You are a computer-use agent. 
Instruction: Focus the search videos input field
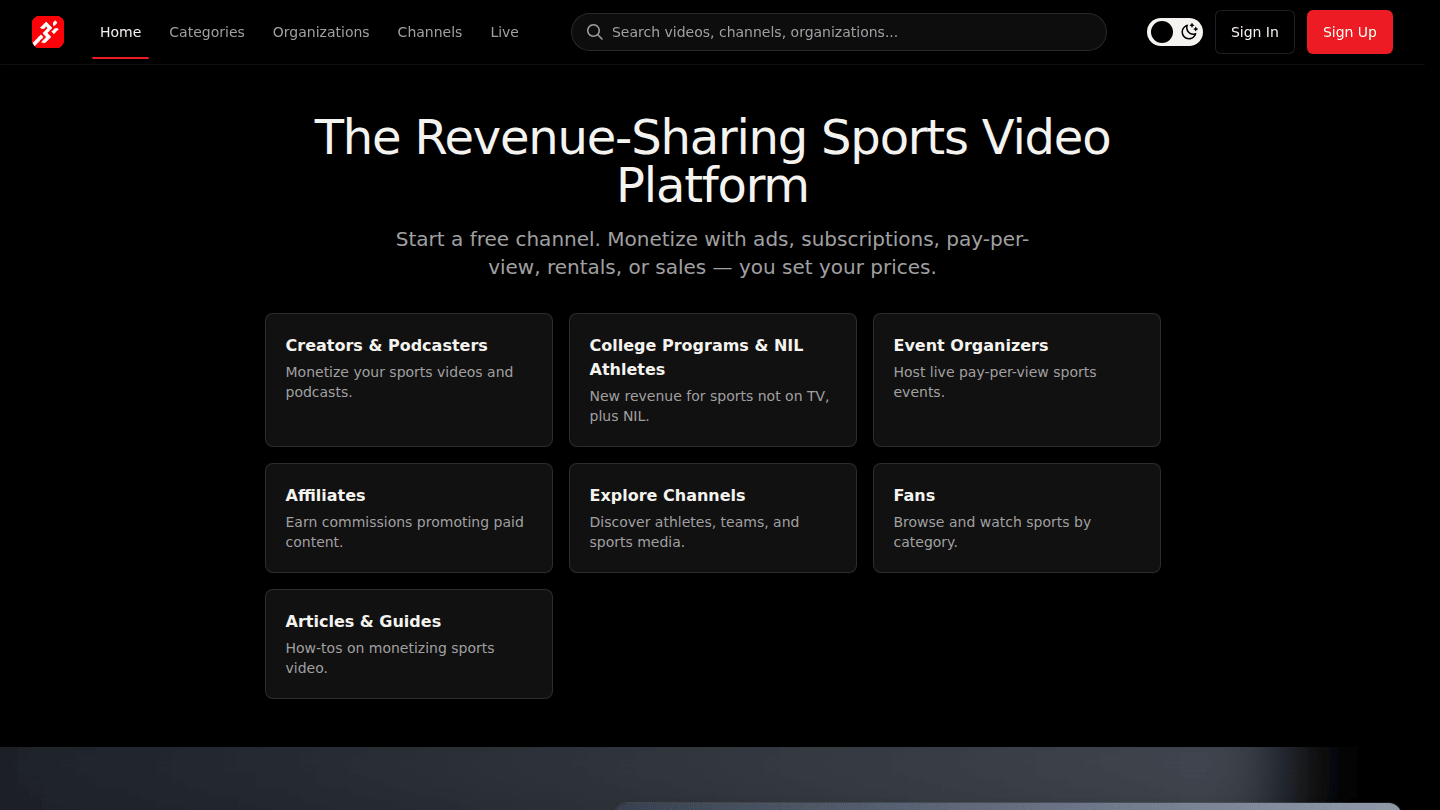(x=839, y=32)
